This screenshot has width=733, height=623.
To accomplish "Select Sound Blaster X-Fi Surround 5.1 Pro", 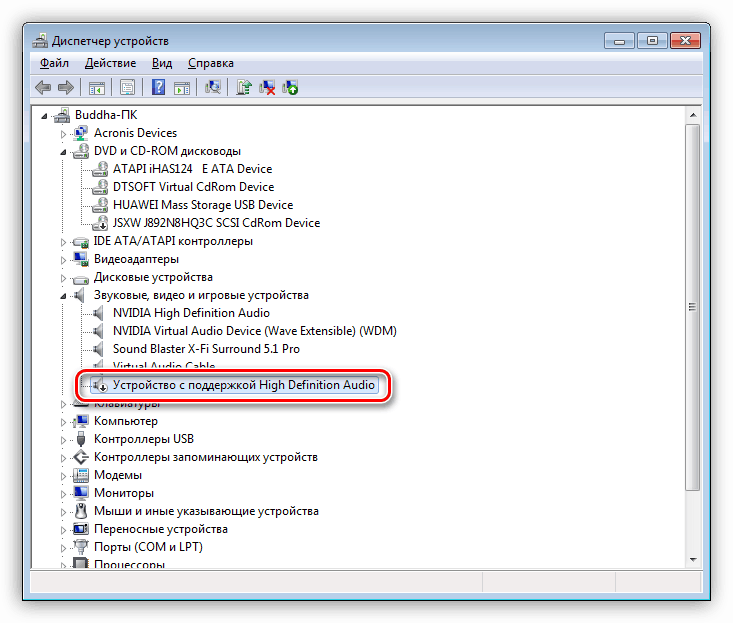I will 206,349.
